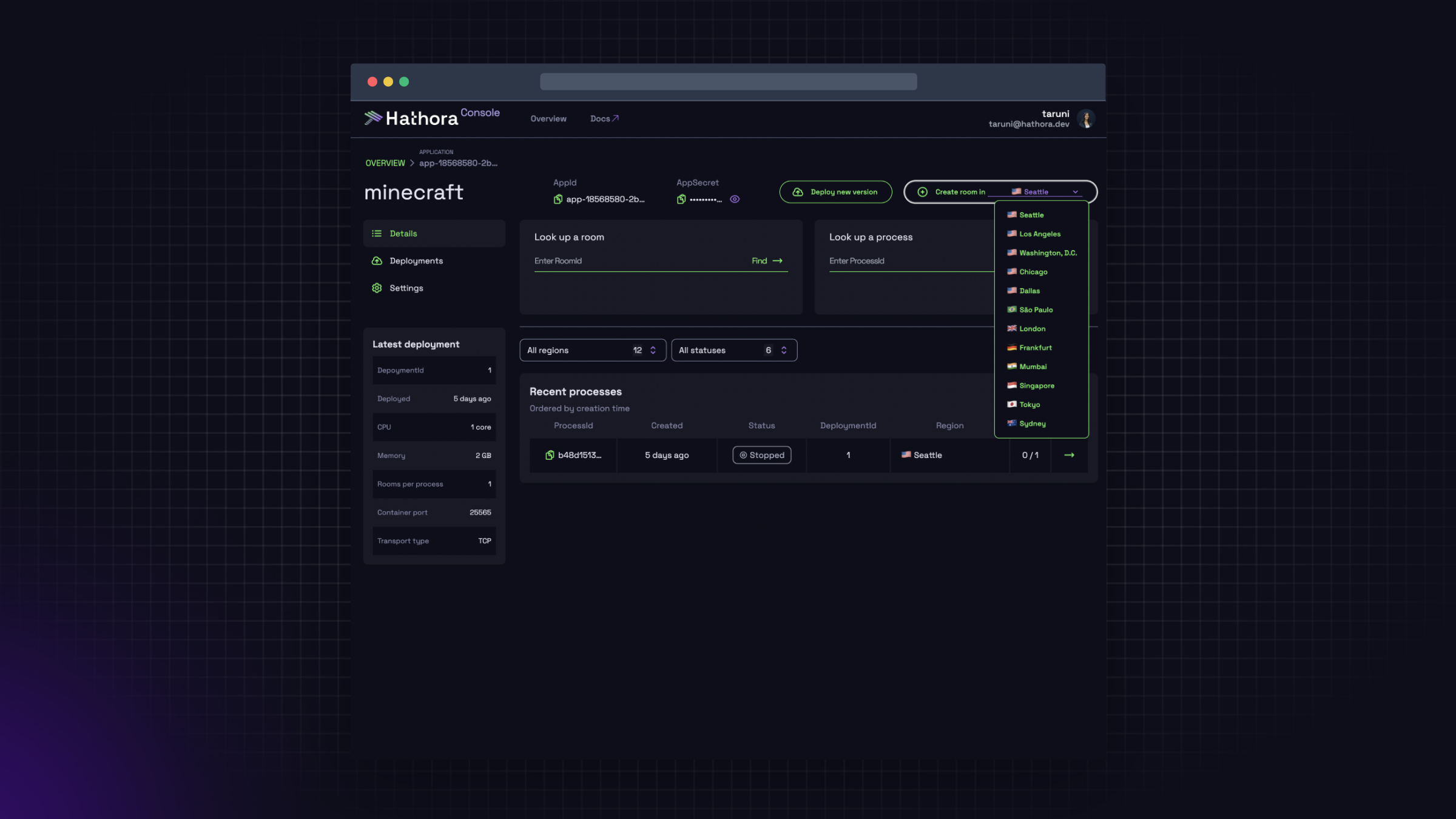Viewport: 1456px width, 819px height.
Task: Click the browser address bar
Action: pyautogui.click(x=728, y=82)
